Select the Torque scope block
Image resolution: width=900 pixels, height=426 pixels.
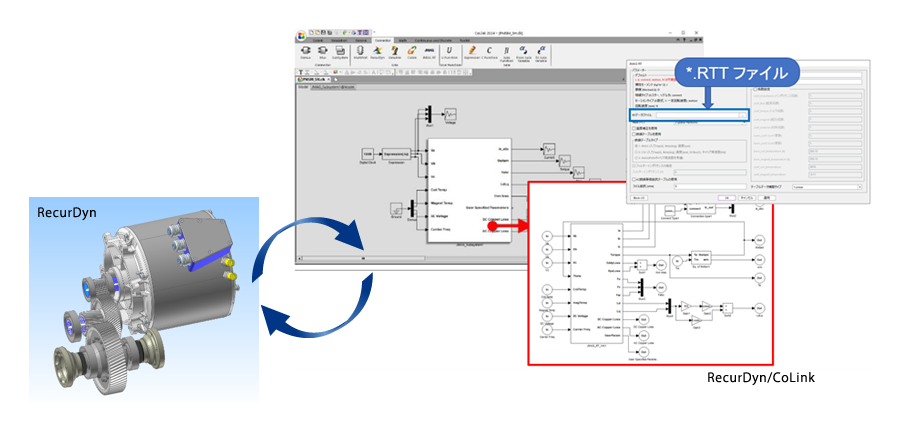pyautogui.click(x=565, y=160)
